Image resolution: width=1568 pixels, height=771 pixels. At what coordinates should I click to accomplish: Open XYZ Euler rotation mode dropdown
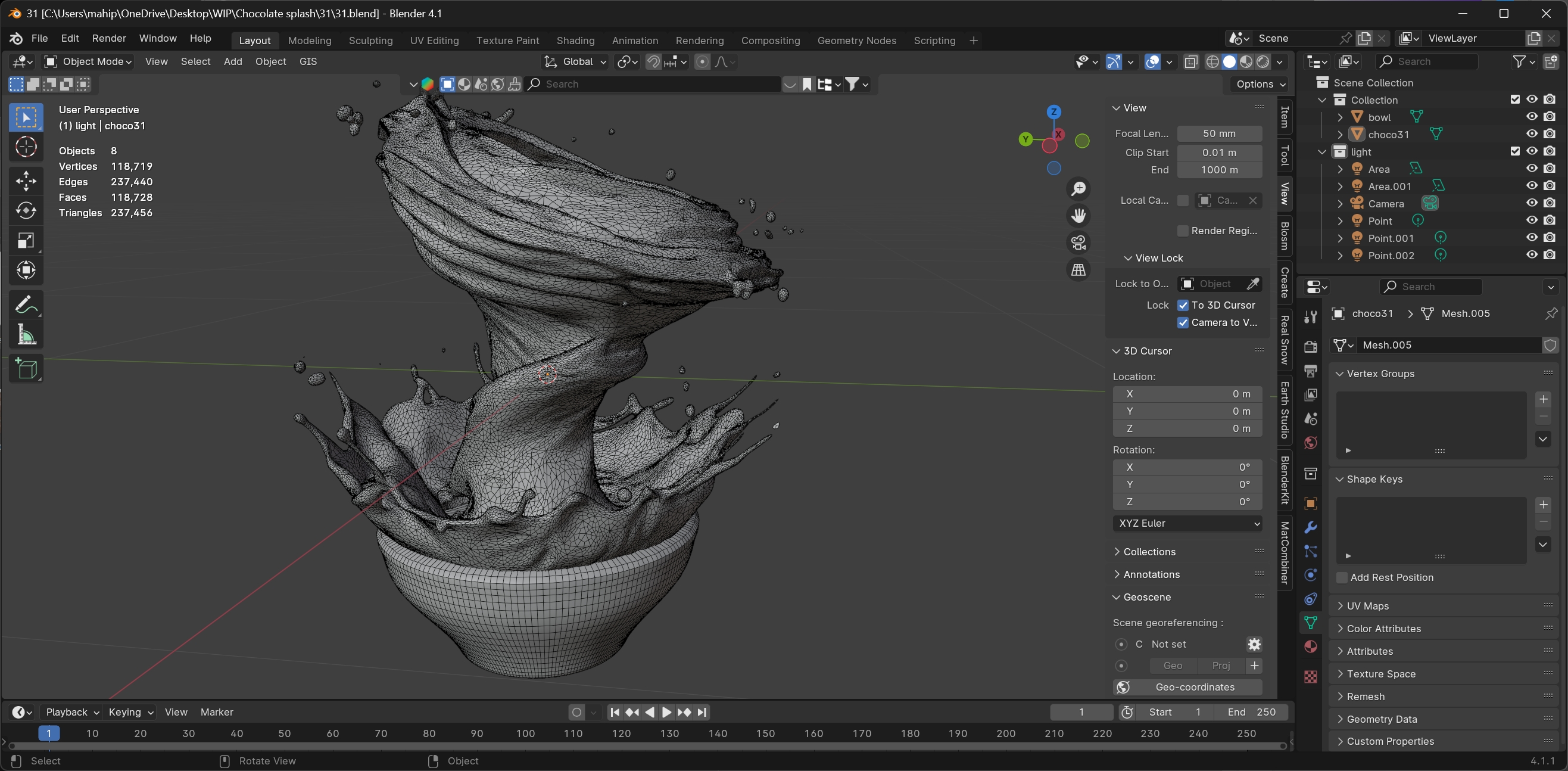point(1187,523)
